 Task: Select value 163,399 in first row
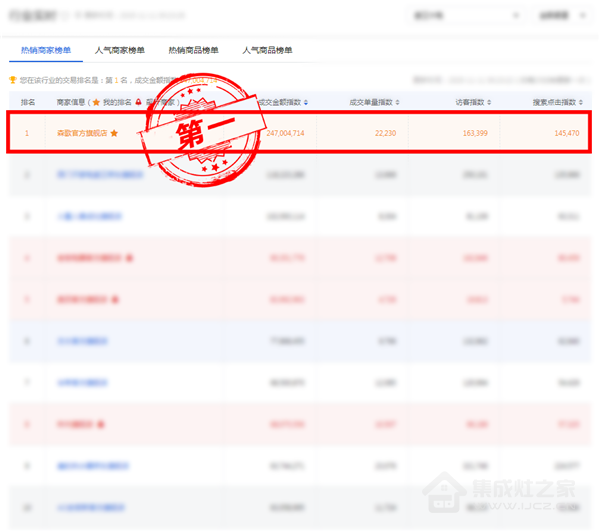tap(475, 133)
